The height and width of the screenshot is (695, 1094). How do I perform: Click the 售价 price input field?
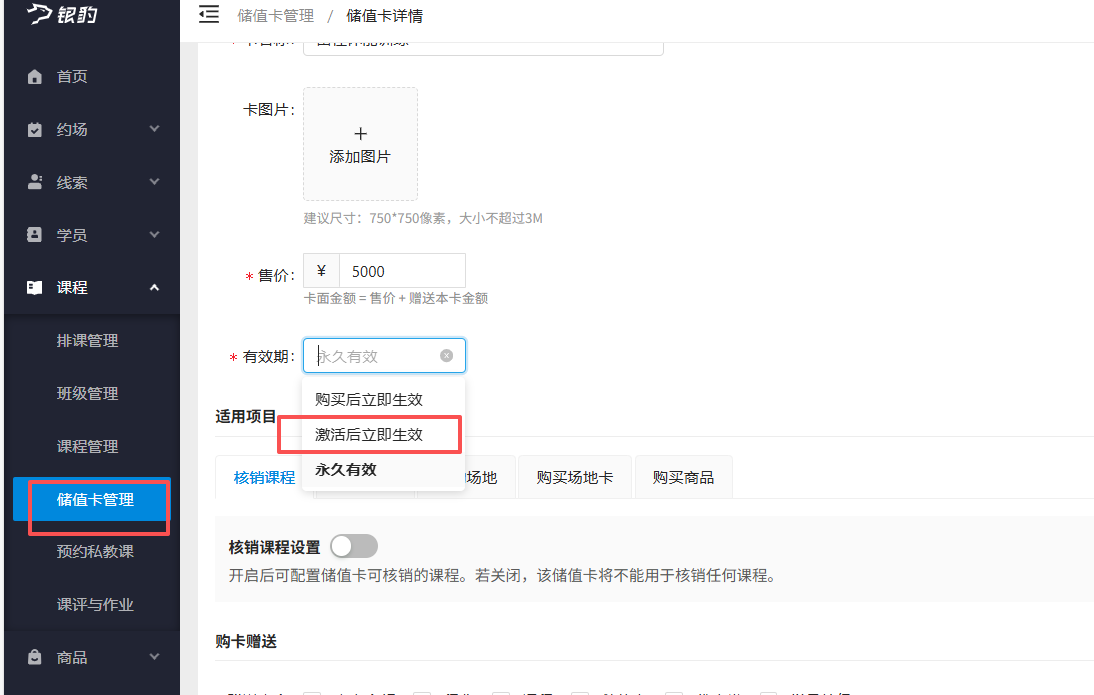coord(403,270)
